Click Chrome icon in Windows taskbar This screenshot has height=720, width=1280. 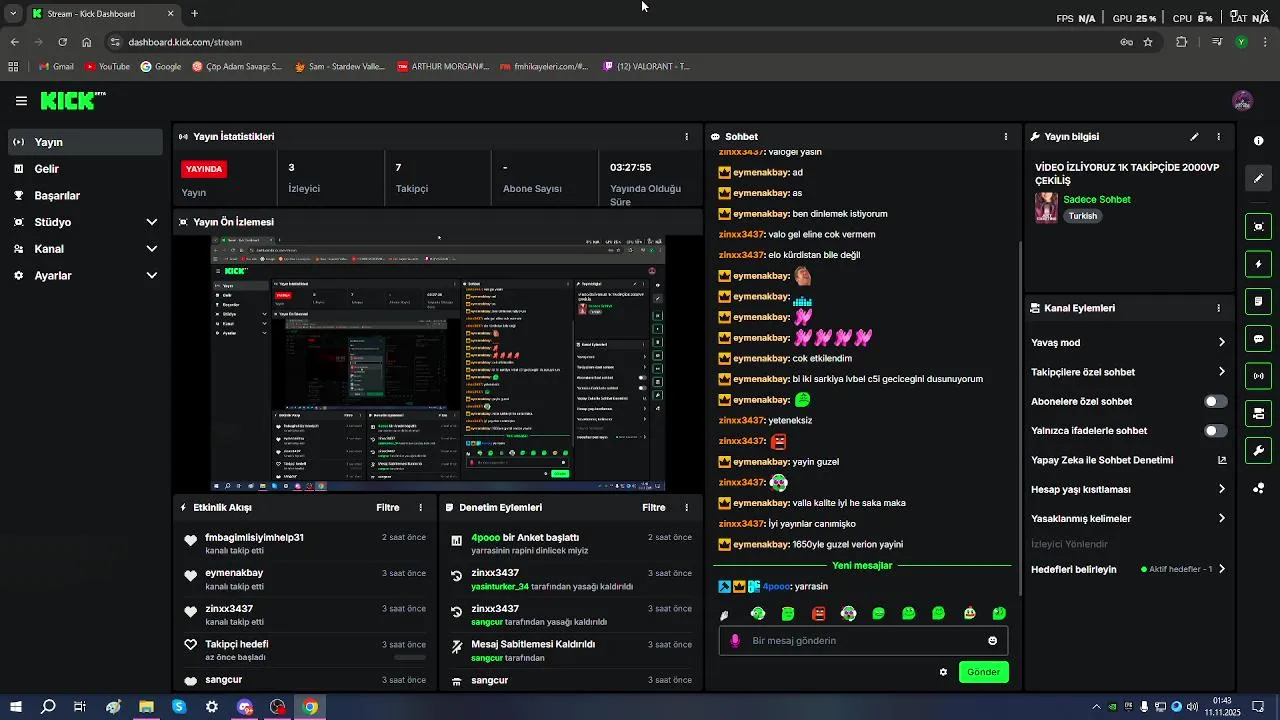(x=310, y=707)
